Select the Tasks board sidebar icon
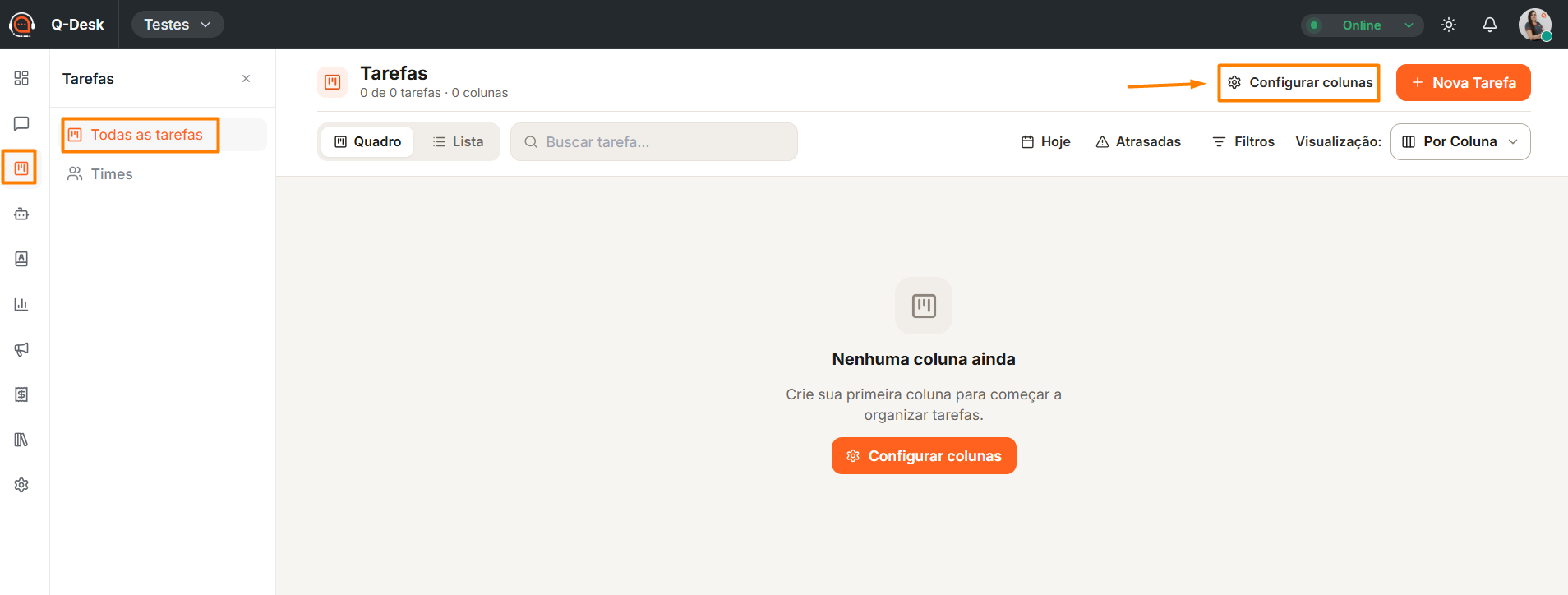The height and width of the screenshot is (595, 1568). point(21,168)
